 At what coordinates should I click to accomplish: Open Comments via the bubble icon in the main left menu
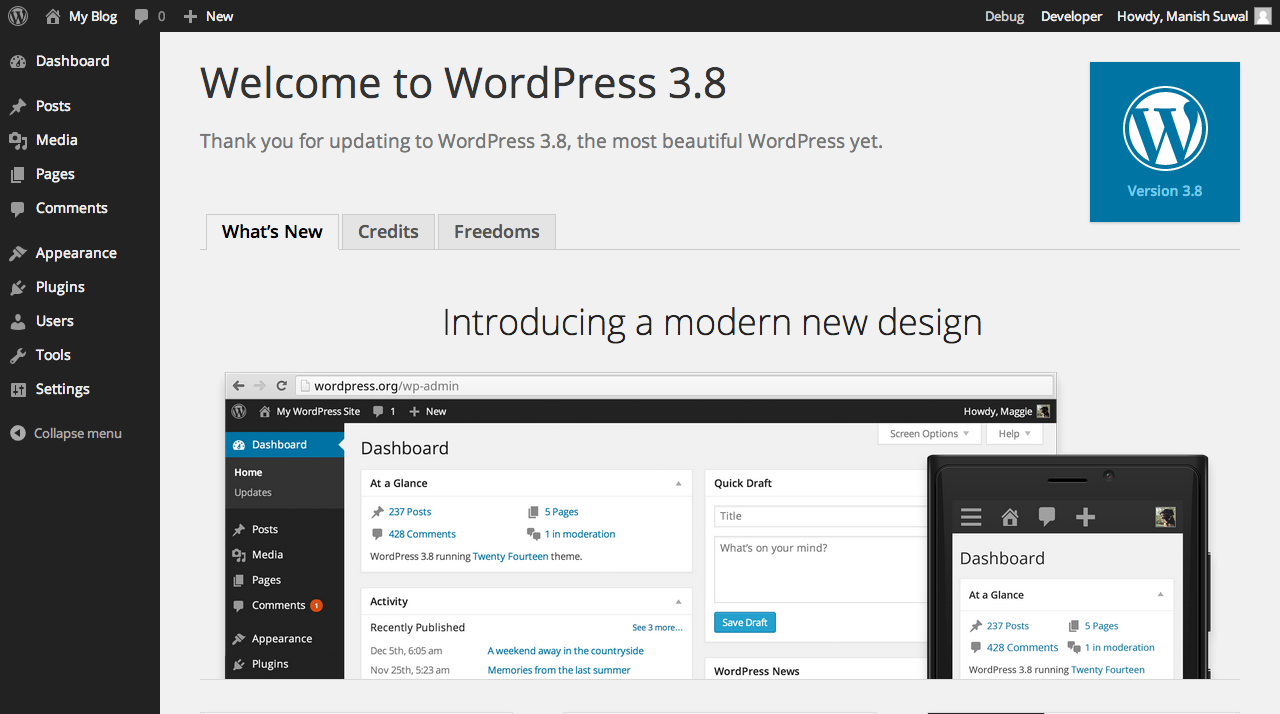pyautogui.click(x=17, y=208)
